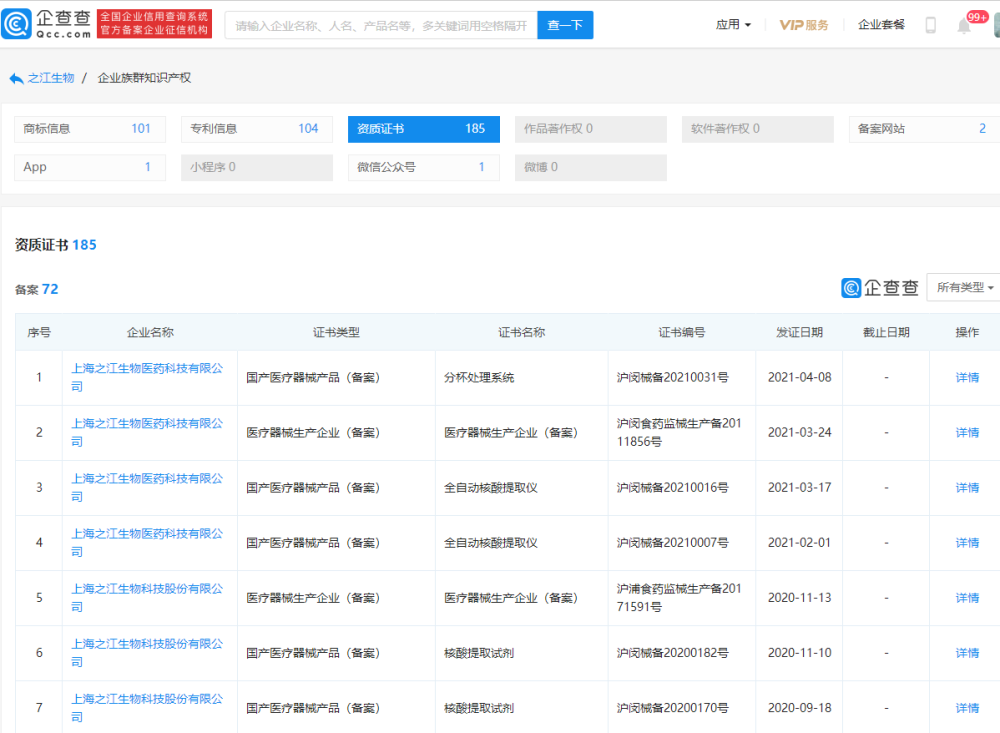
Task: Select the 软件著作权 0 tab
Action: (x=758, y=129)
